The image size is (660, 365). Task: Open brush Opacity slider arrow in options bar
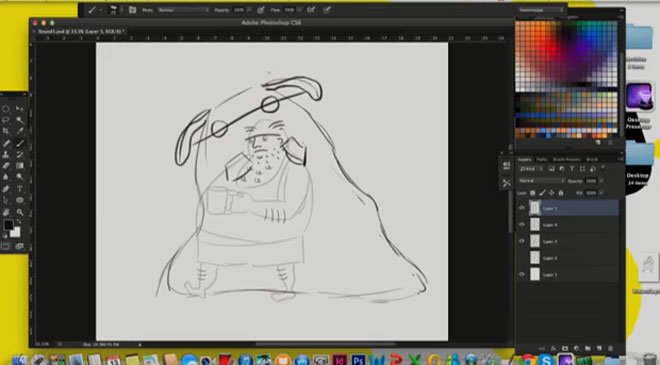(x=249, y=10)
